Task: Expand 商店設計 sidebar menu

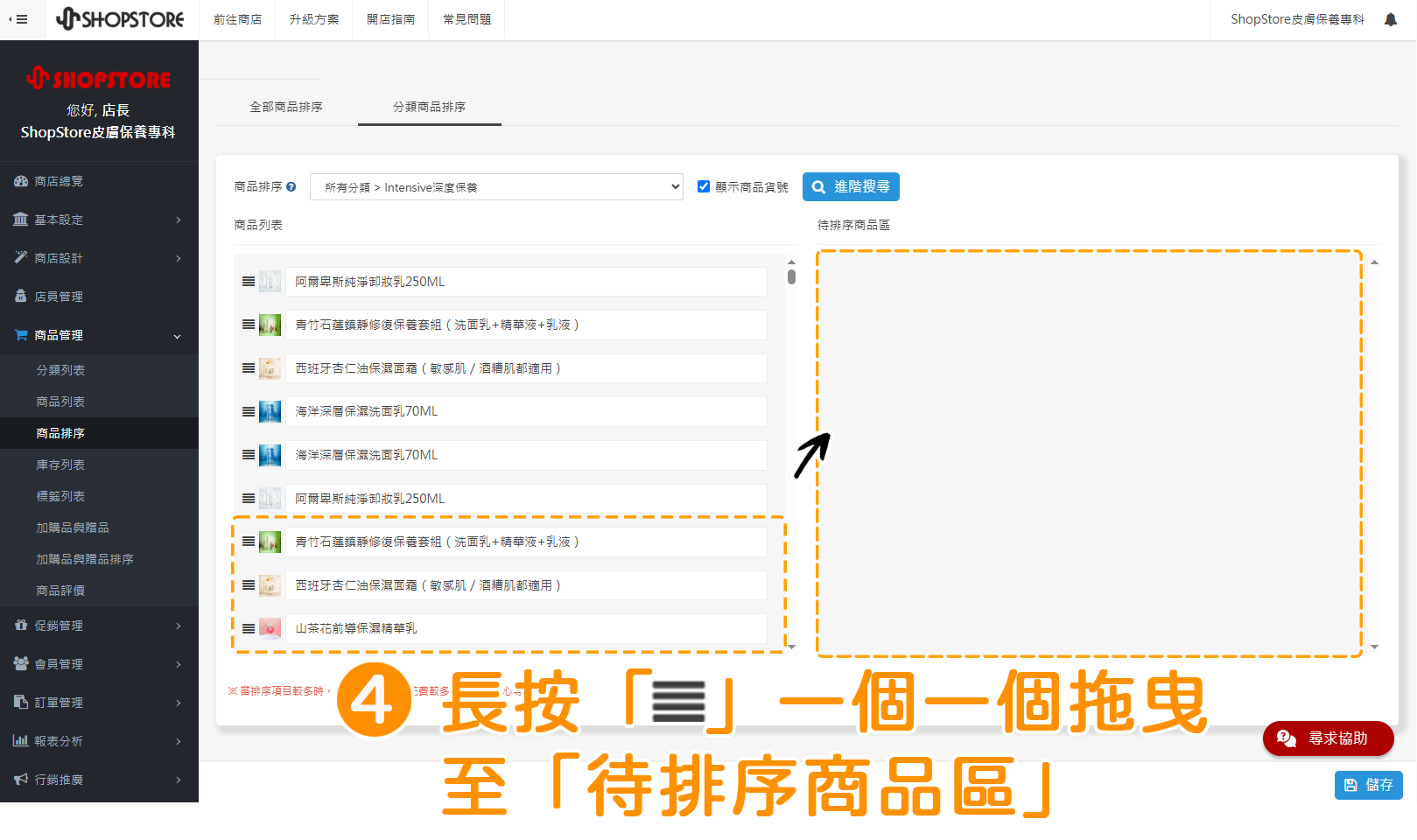Action: 98,258
